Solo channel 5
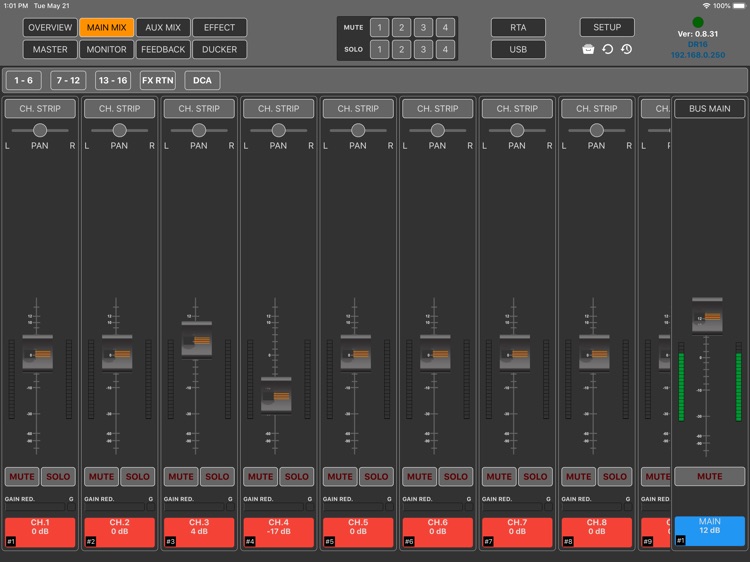750x562 pixels. (376, 476)
